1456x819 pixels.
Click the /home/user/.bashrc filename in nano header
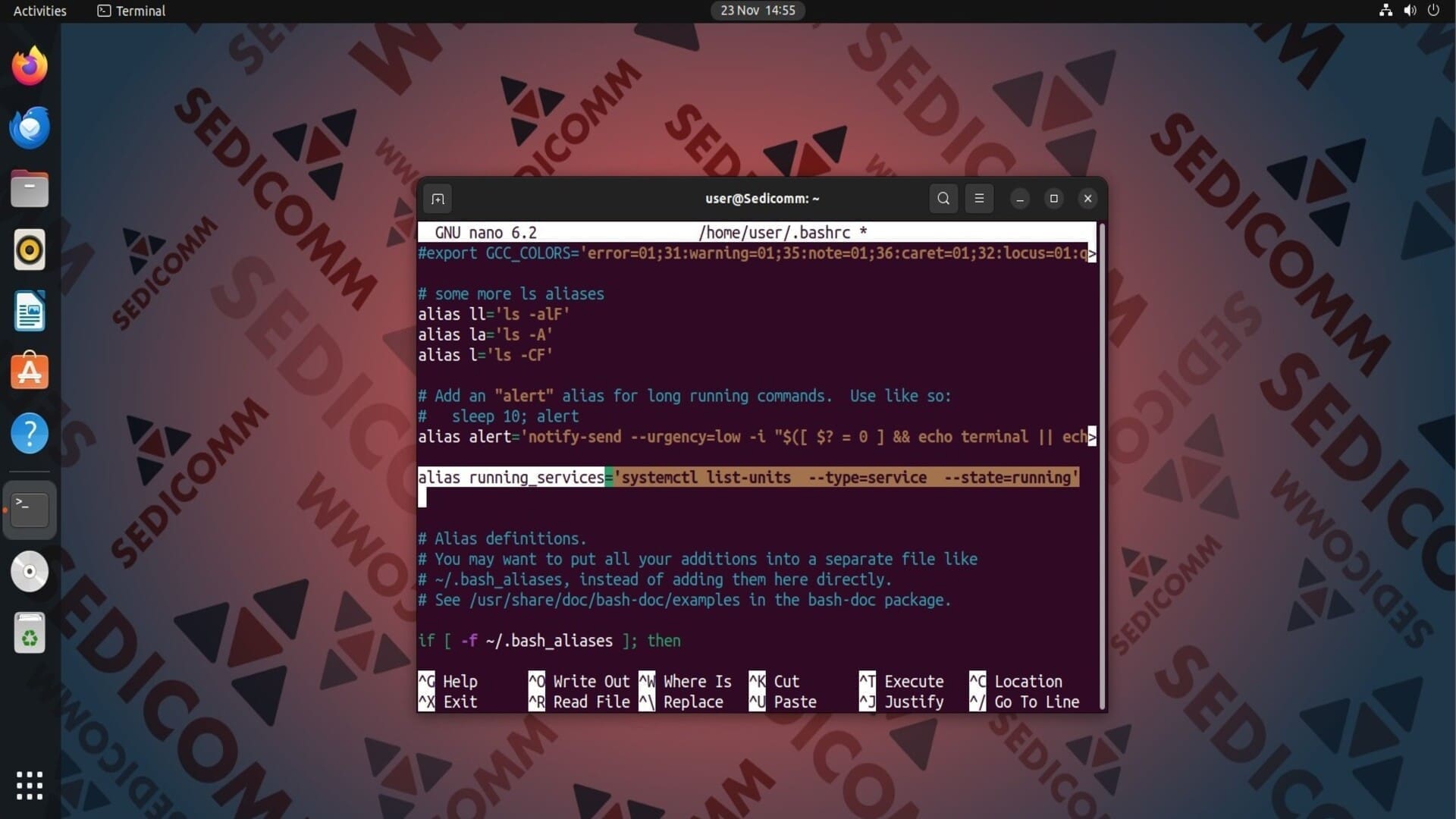pos(774,233)
